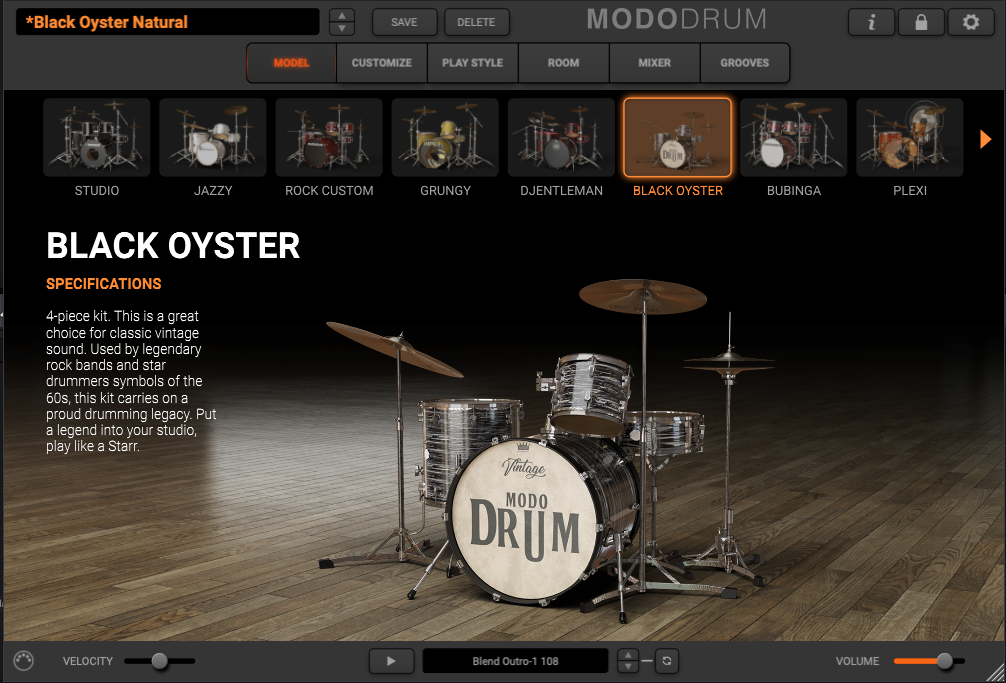Viewport: 1006px width, 683px height.
Task: Click the MIDI indicator icon beside Velocity
Action: pos(24,661)
